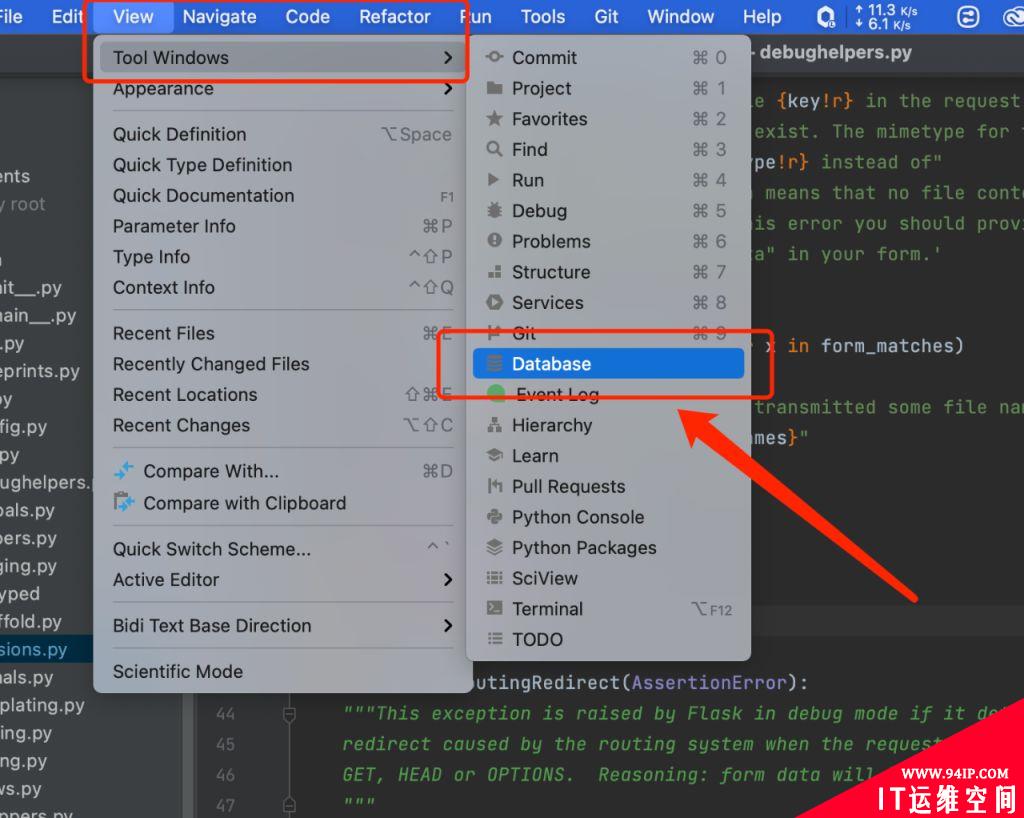This screenshot has height=818, width=1024.
Task: Select Context Info menu entry
Action: [x=283, y=288]
